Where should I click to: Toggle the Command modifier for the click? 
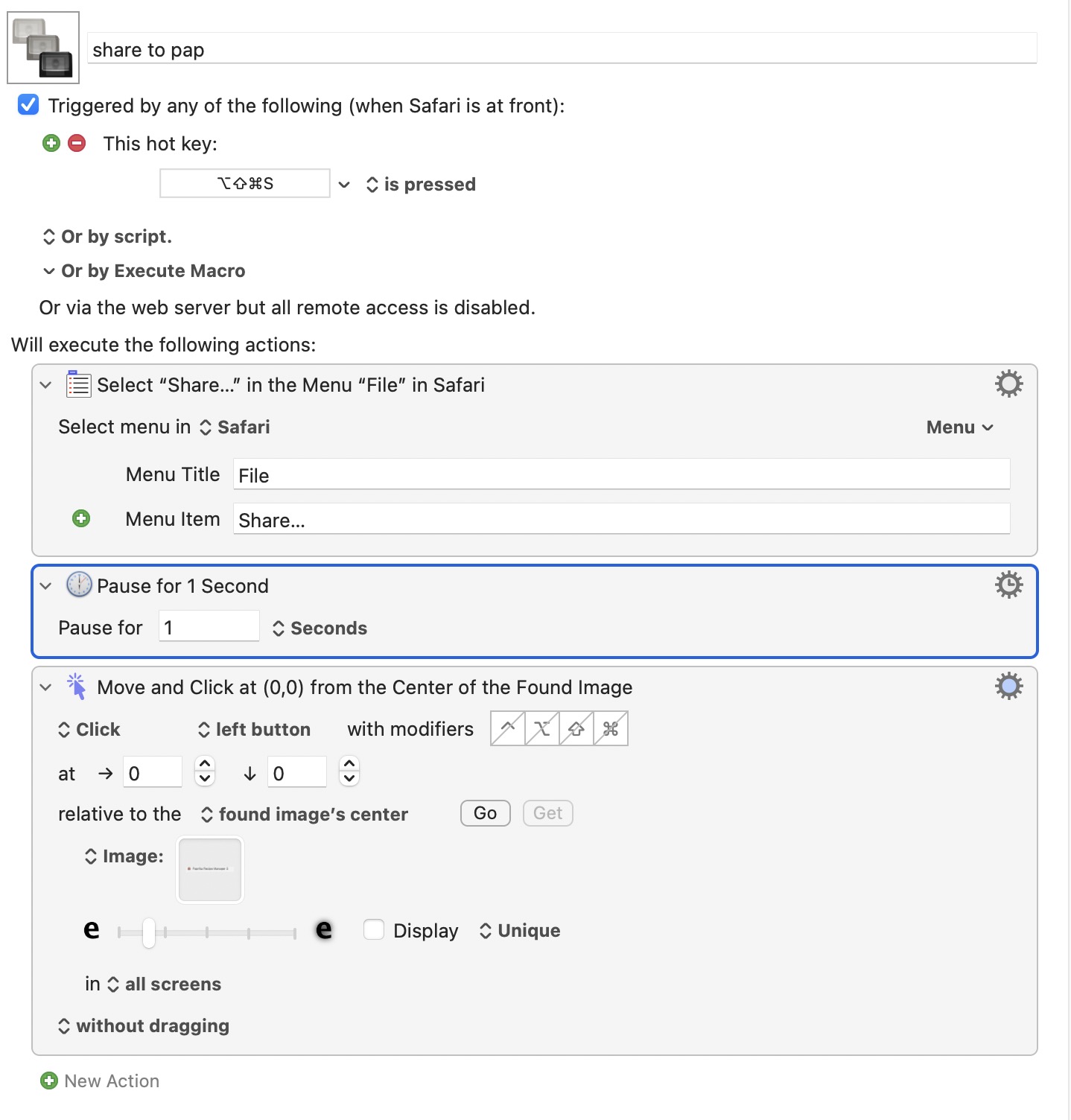coord(611,728)
